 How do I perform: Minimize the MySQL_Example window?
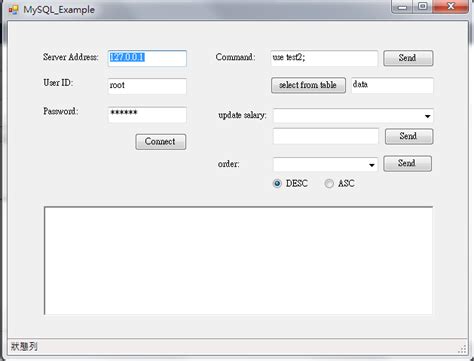coord(402,7)
